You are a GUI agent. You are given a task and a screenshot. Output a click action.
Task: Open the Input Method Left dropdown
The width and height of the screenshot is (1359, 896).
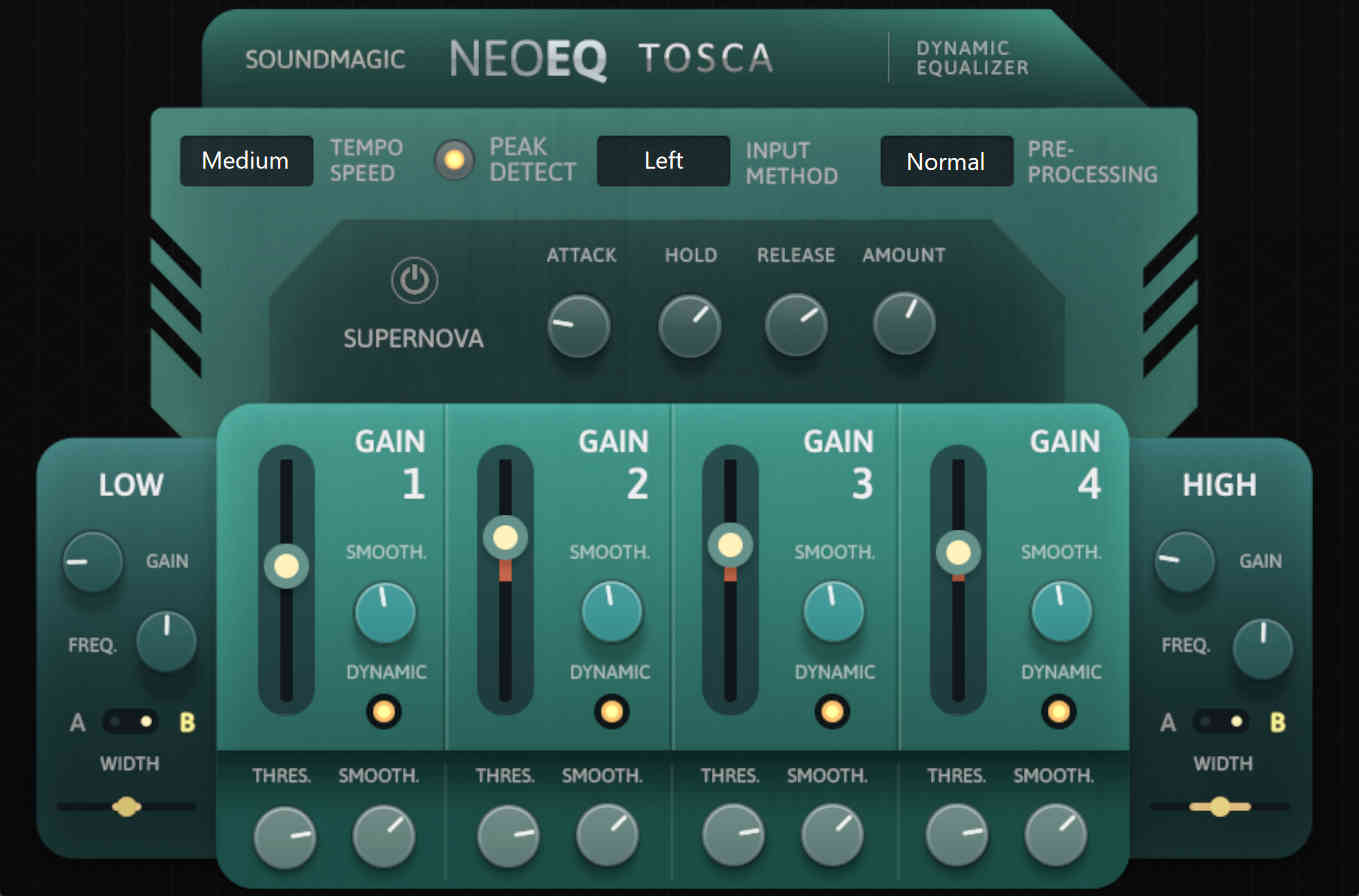(663, 161)
